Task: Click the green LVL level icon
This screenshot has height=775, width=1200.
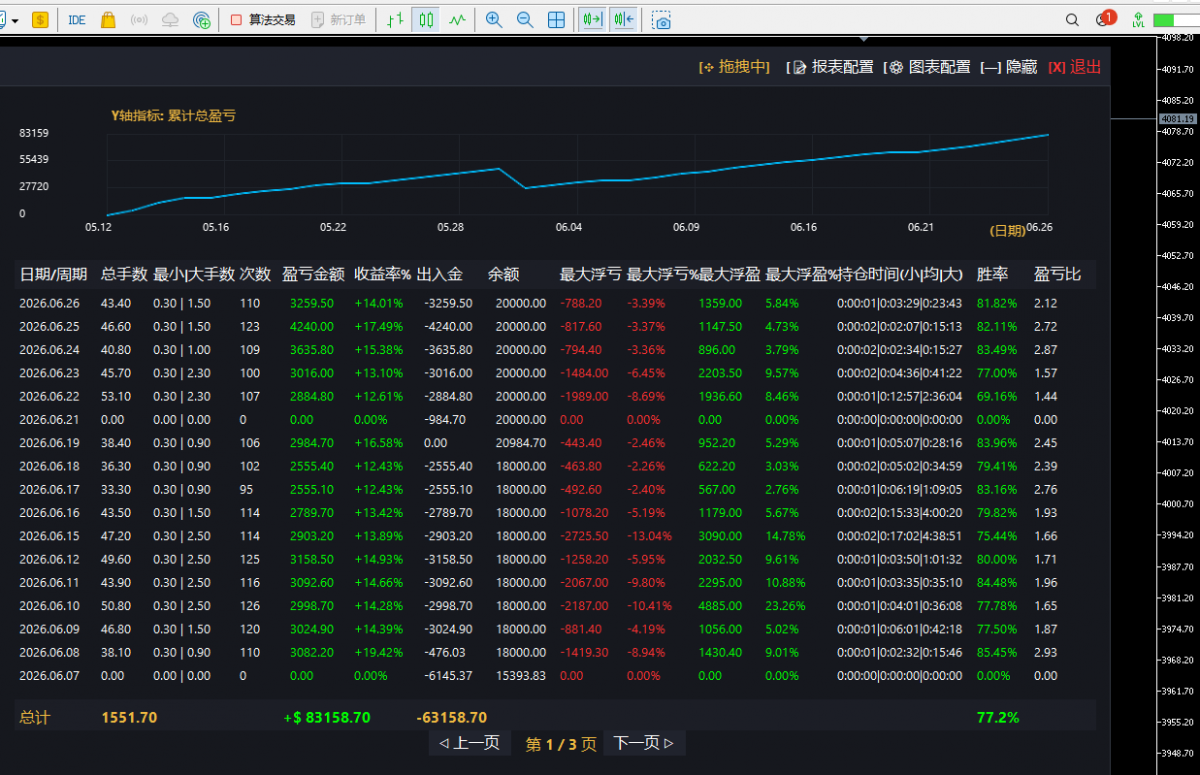Action: [x=1137, y=19]
